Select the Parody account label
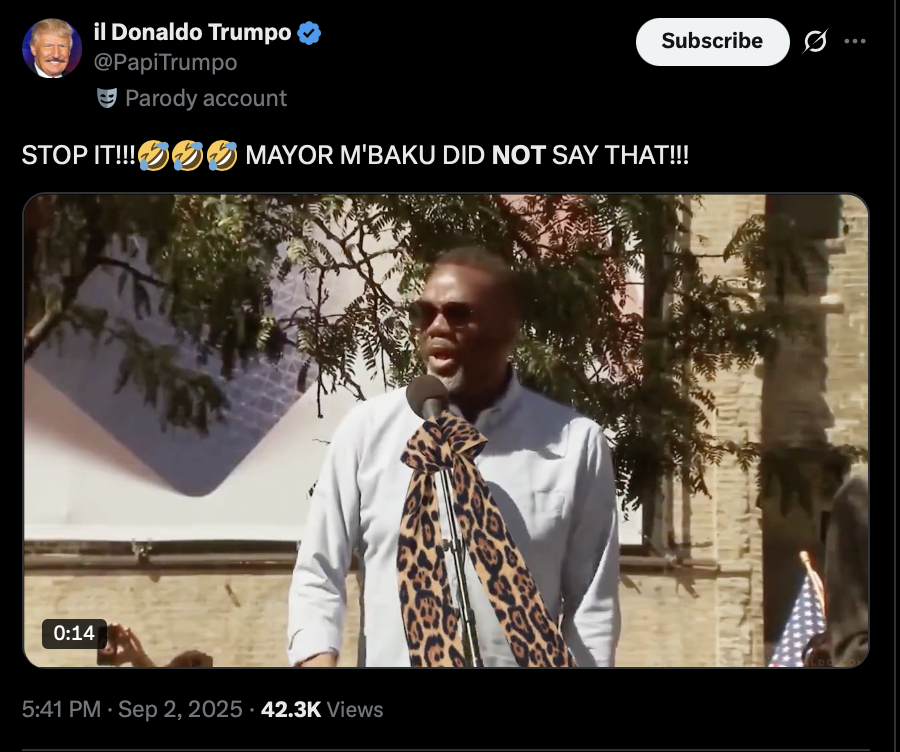The image size is (900, 752). [x=206, y=98]
